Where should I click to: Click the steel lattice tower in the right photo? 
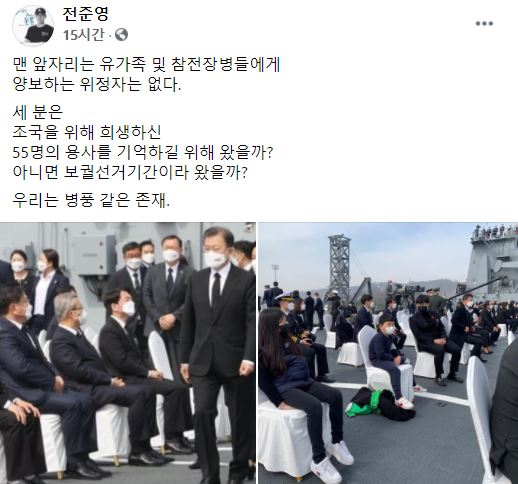click(x=339, y=267)
